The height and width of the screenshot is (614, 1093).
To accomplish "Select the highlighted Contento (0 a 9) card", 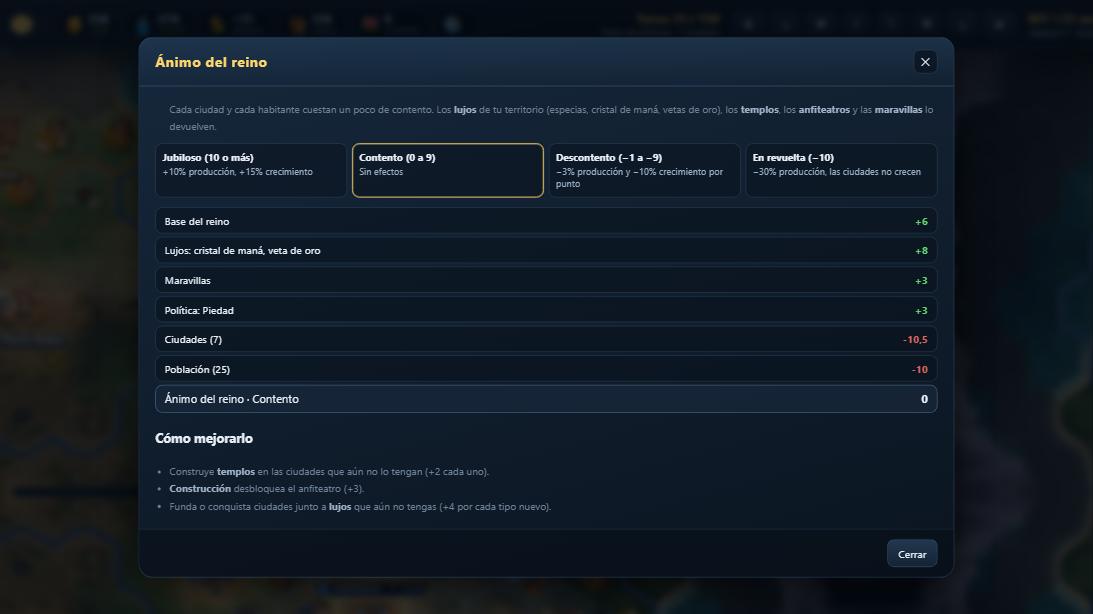I will 448,170.
